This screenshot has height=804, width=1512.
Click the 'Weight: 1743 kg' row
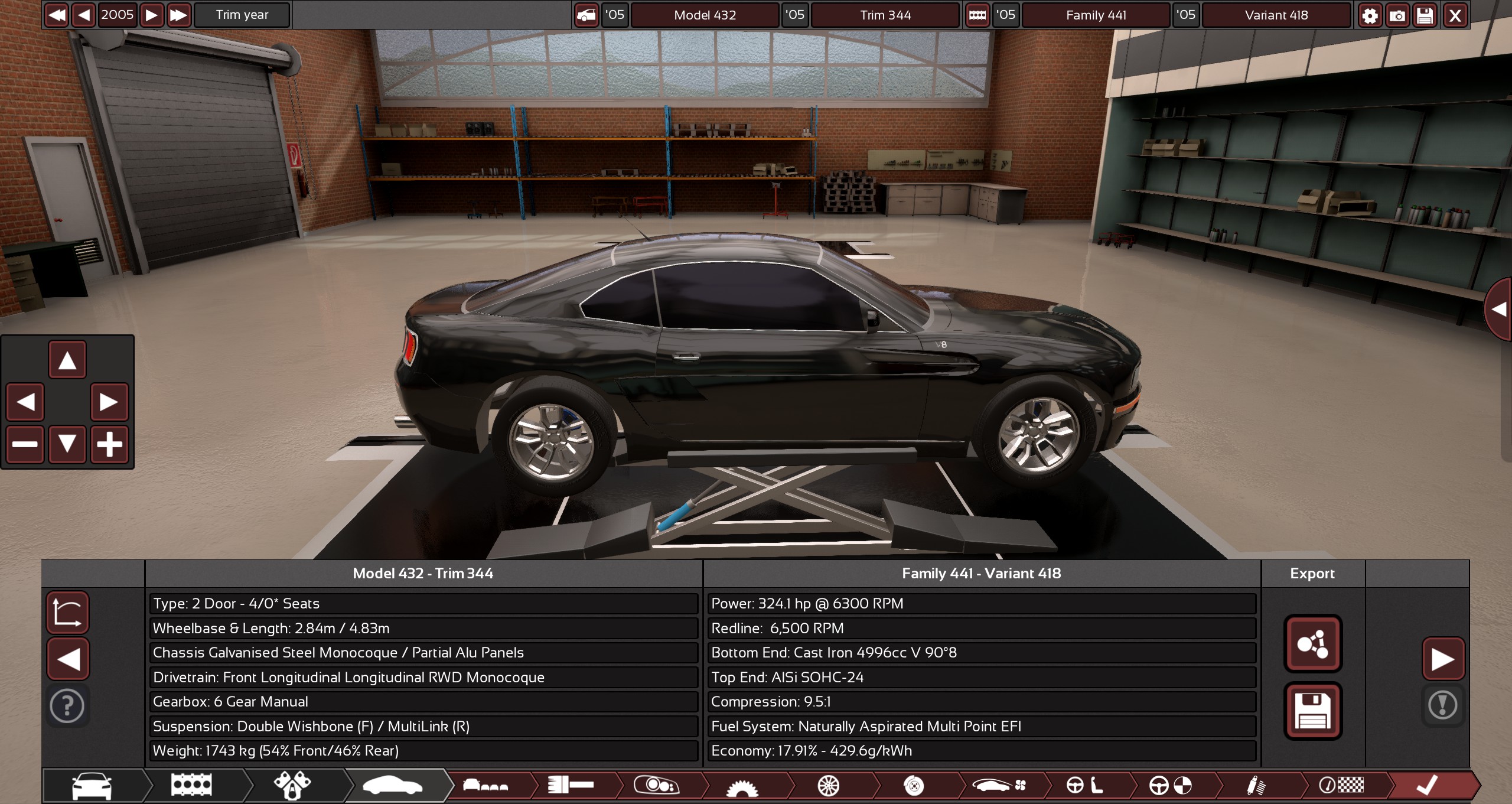423,751
